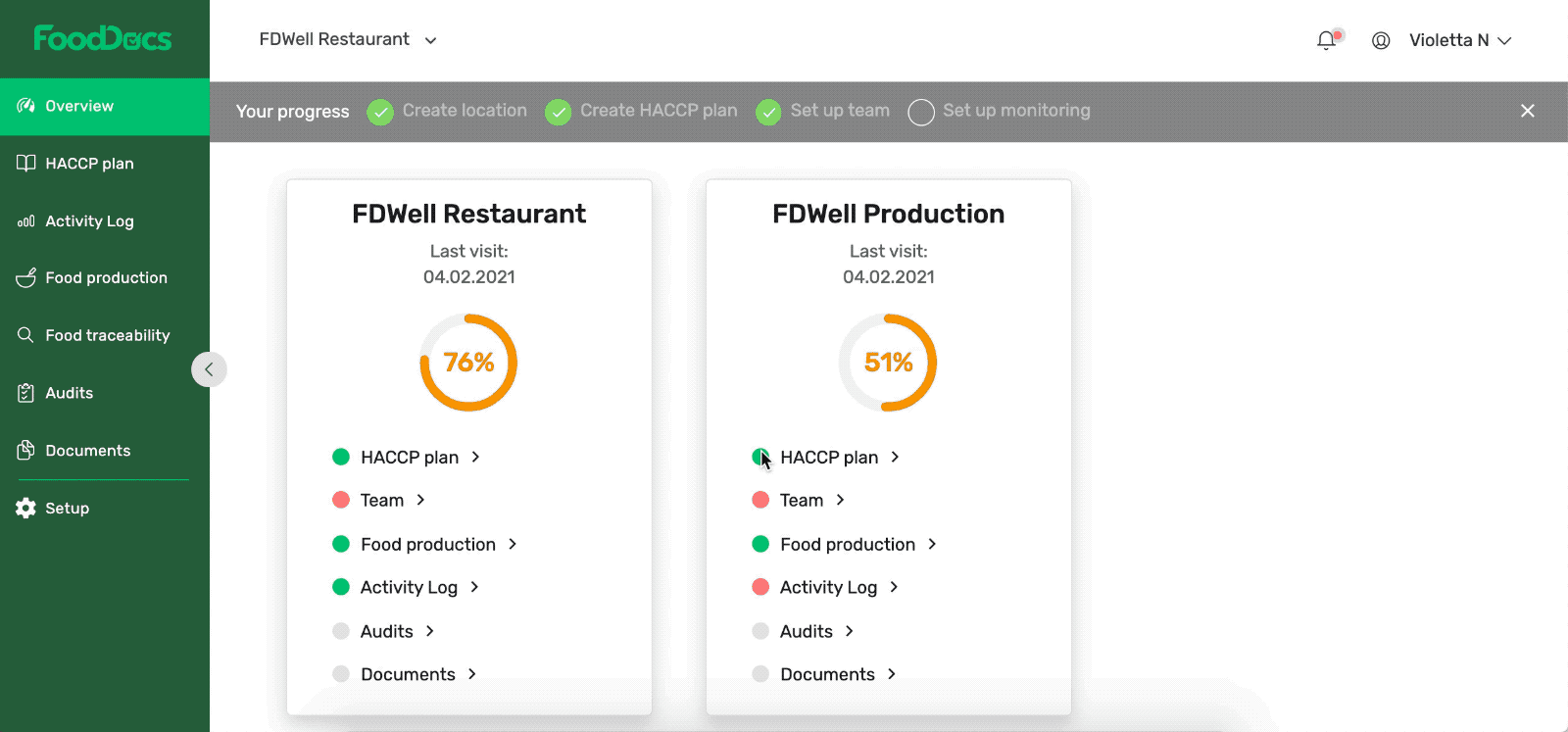Open Production card's Activity Log link
Viewport: 1568px width, 732px height.
click(x=828, y=587)
